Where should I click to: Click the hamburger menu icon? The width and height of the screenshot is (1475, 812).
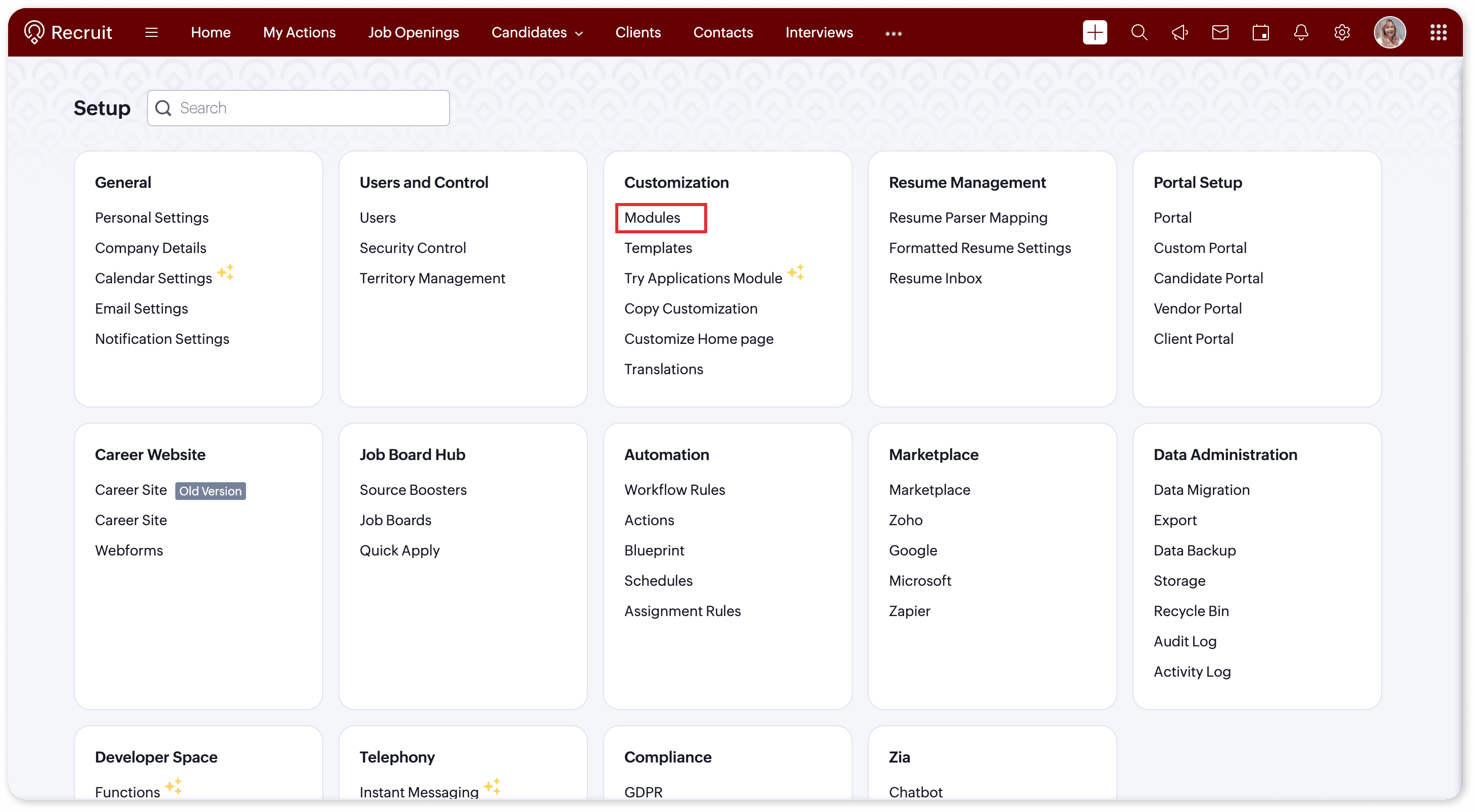(151, 33)
